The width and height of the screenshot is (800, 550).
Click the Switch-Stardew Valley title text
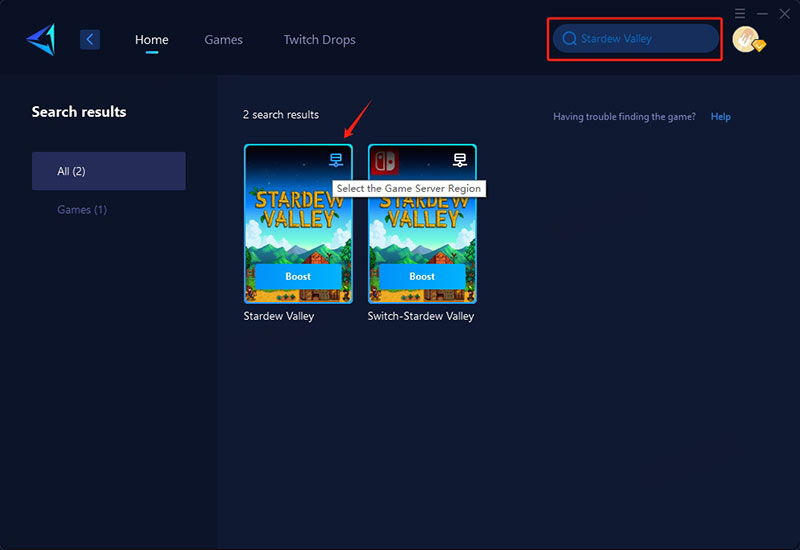point(421,316)
